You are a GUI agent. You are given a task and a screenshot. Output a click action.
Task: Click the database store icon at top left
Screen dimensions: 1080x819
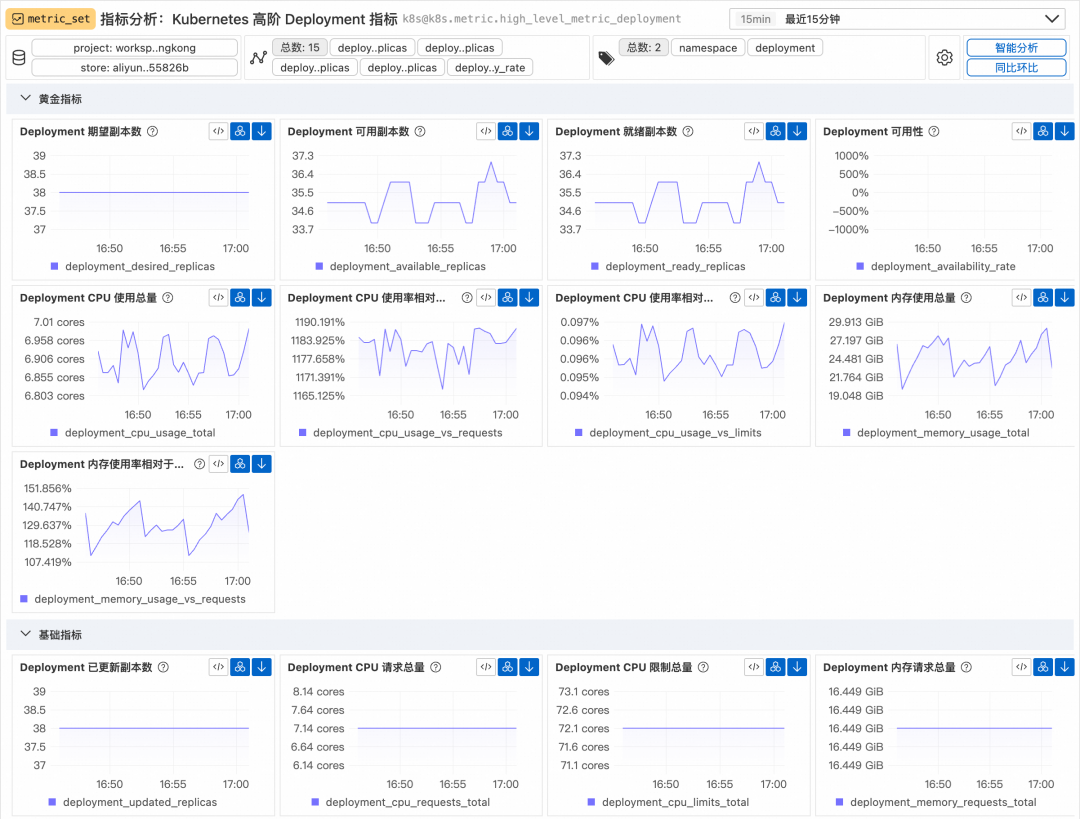click(x=19, y=58)
